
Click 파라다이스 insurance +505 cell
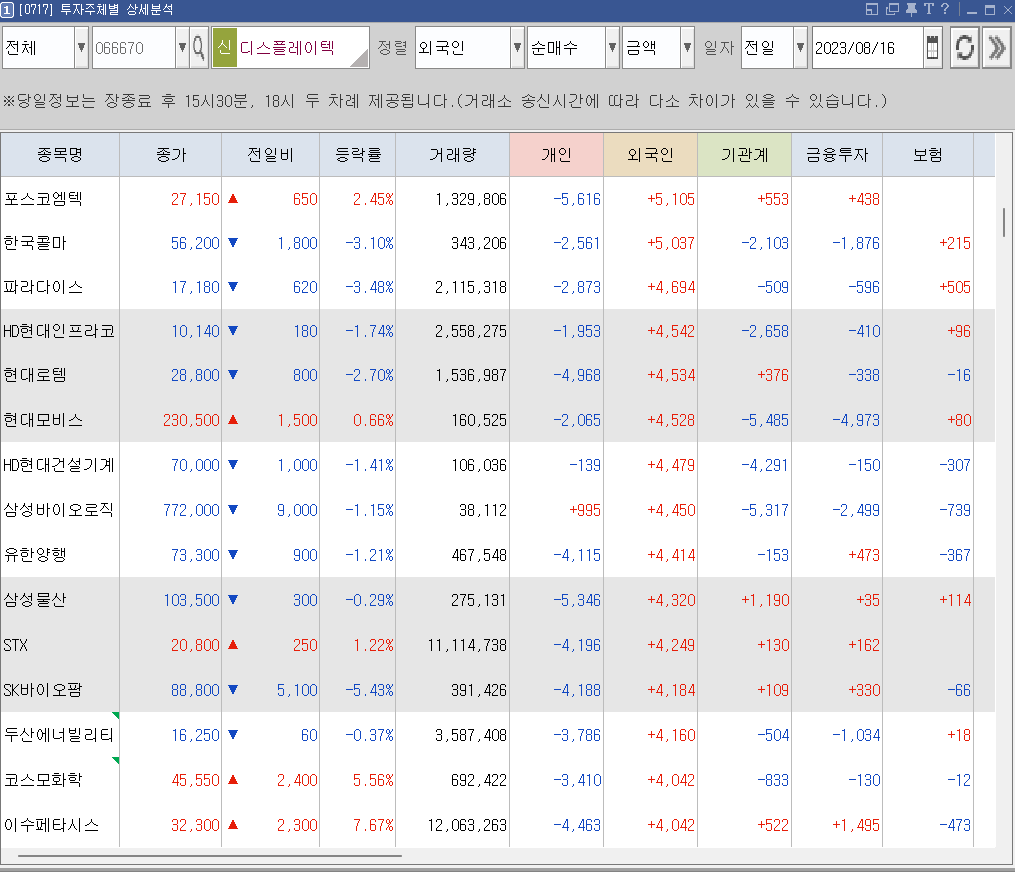pyautogui.click(x=955, y=287)
